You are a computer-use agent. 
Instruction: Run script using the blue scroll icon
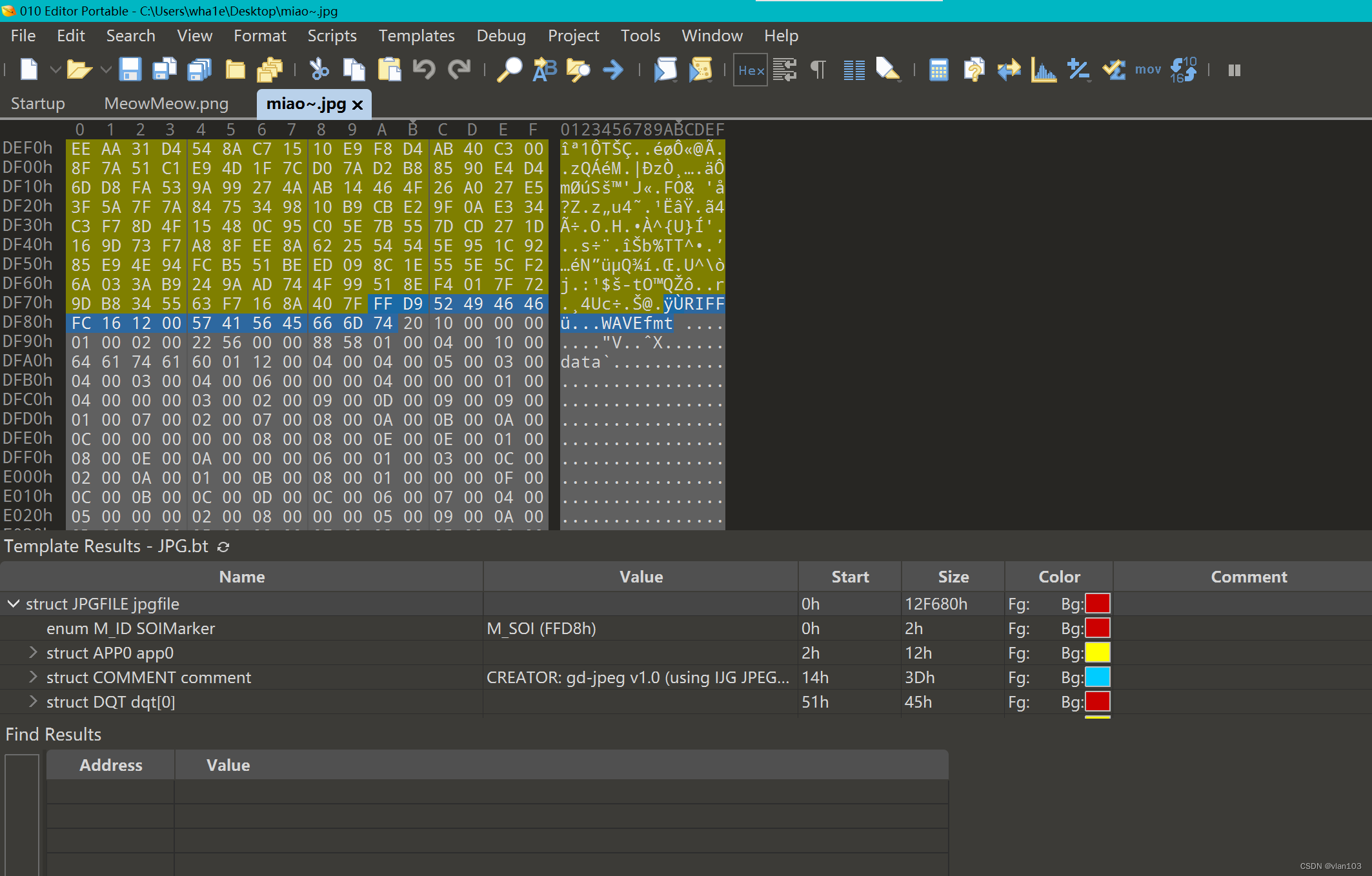(665, 70)
